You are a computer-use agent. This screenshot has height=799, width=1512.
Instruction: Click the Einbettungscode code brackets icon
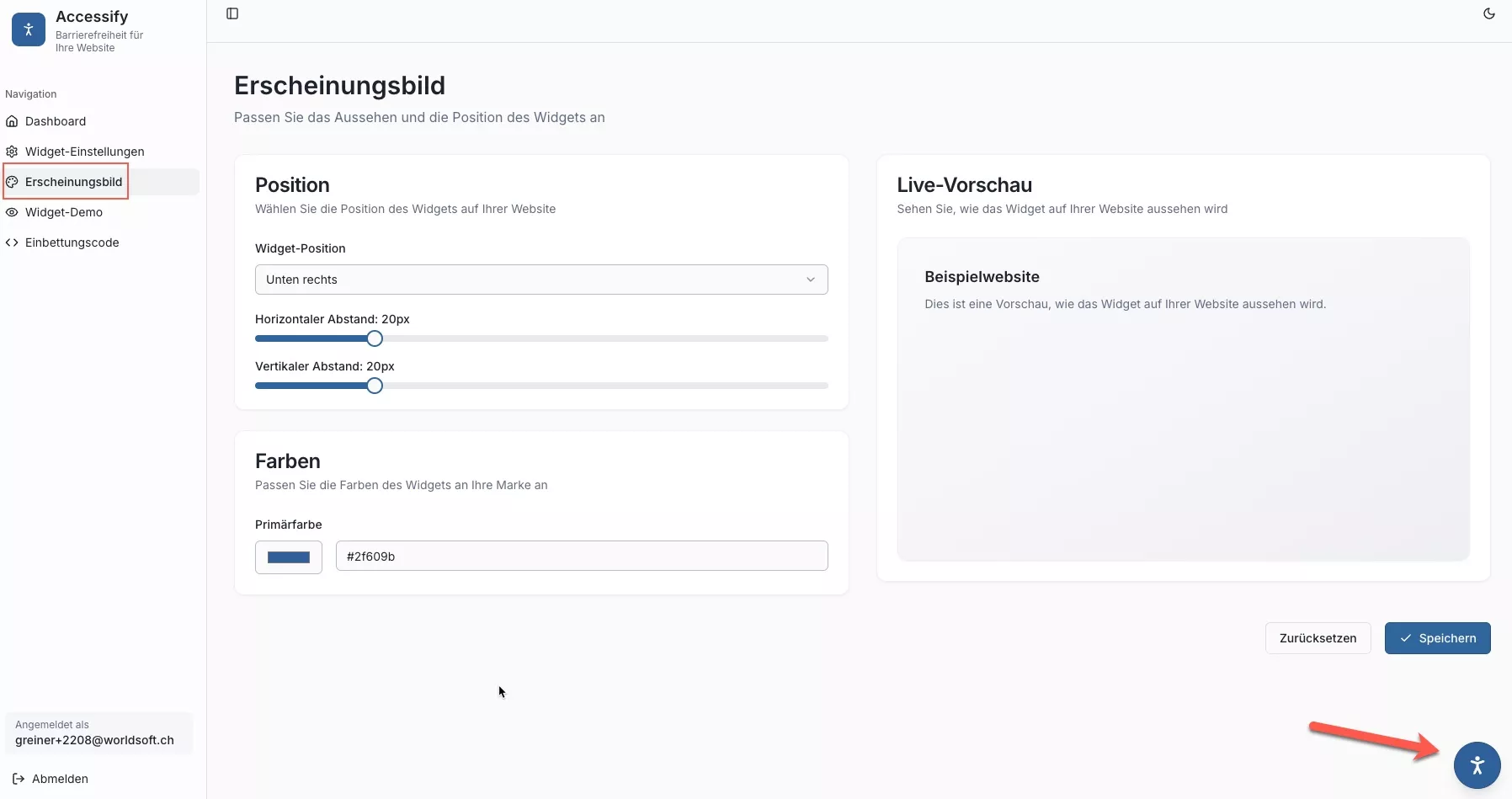pos(12,242)
